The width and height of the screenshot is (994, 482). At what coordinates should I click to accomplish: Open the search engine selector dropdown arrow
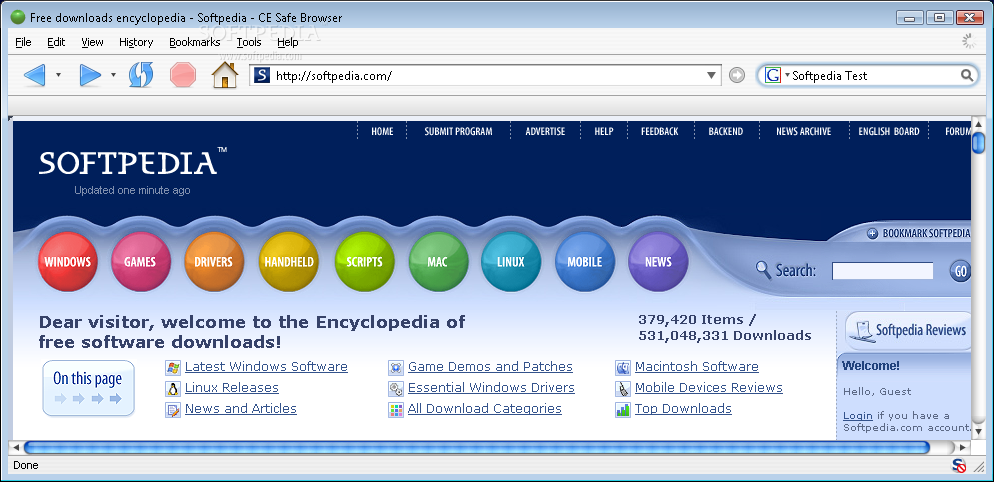pyautogui.click(x=787, y=75)
